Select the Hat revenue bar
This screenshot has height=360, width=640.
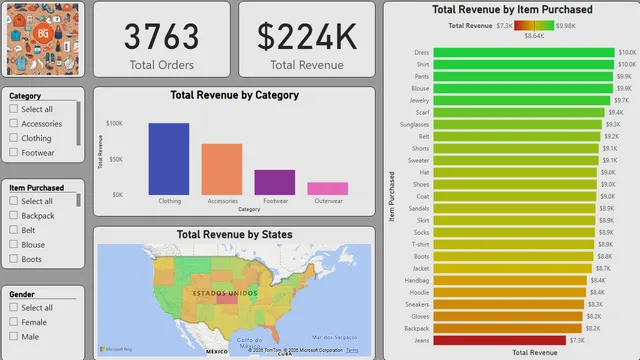[x=515, y=172]
